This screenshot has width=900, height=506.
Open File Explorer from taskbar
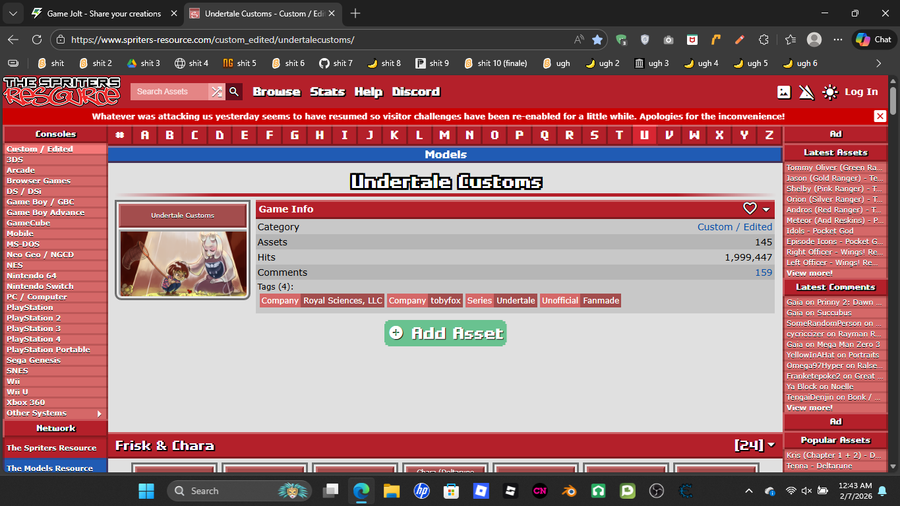click(391, 491)
